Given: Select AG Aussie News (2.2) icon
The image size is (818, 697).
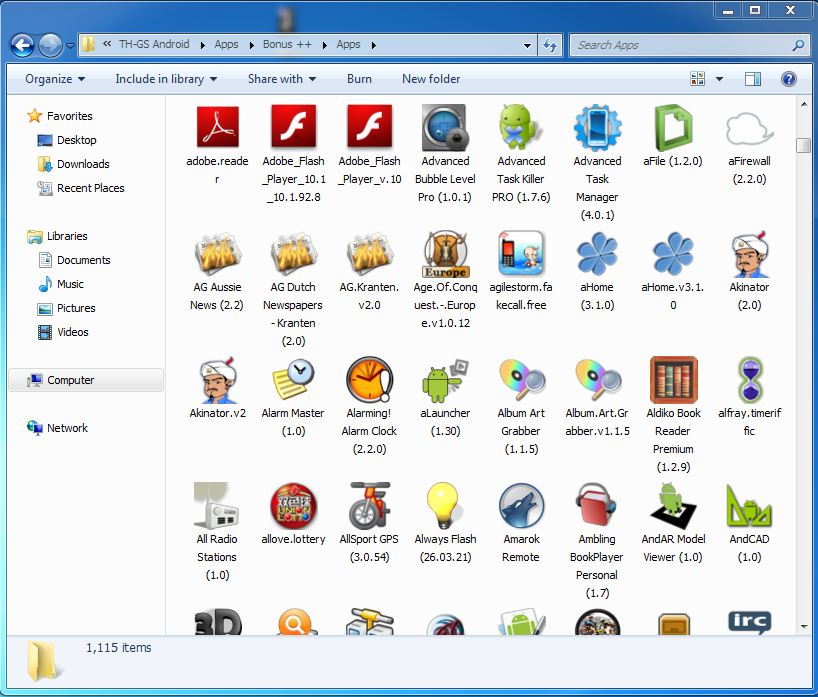Looking at the screenshot, I should coord(218,254).
